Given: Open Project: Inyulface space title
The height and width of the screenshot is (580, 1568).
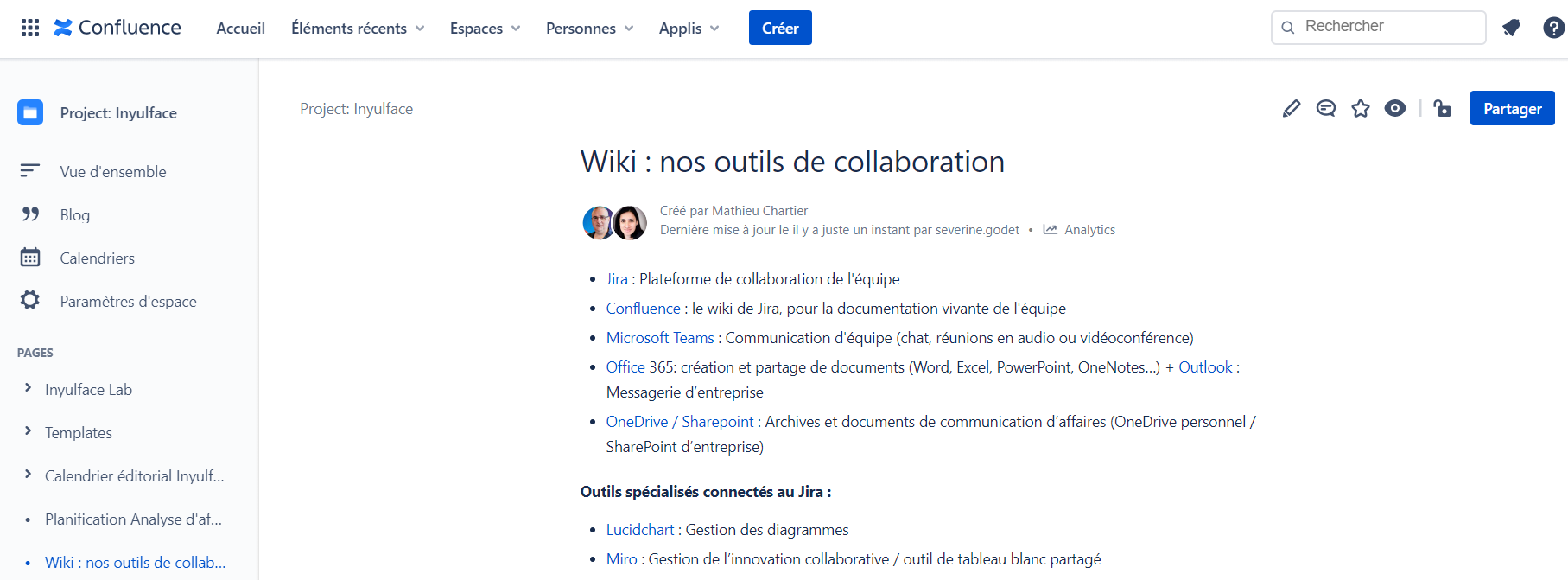Looking at the screenshot, I should [118, 113].
